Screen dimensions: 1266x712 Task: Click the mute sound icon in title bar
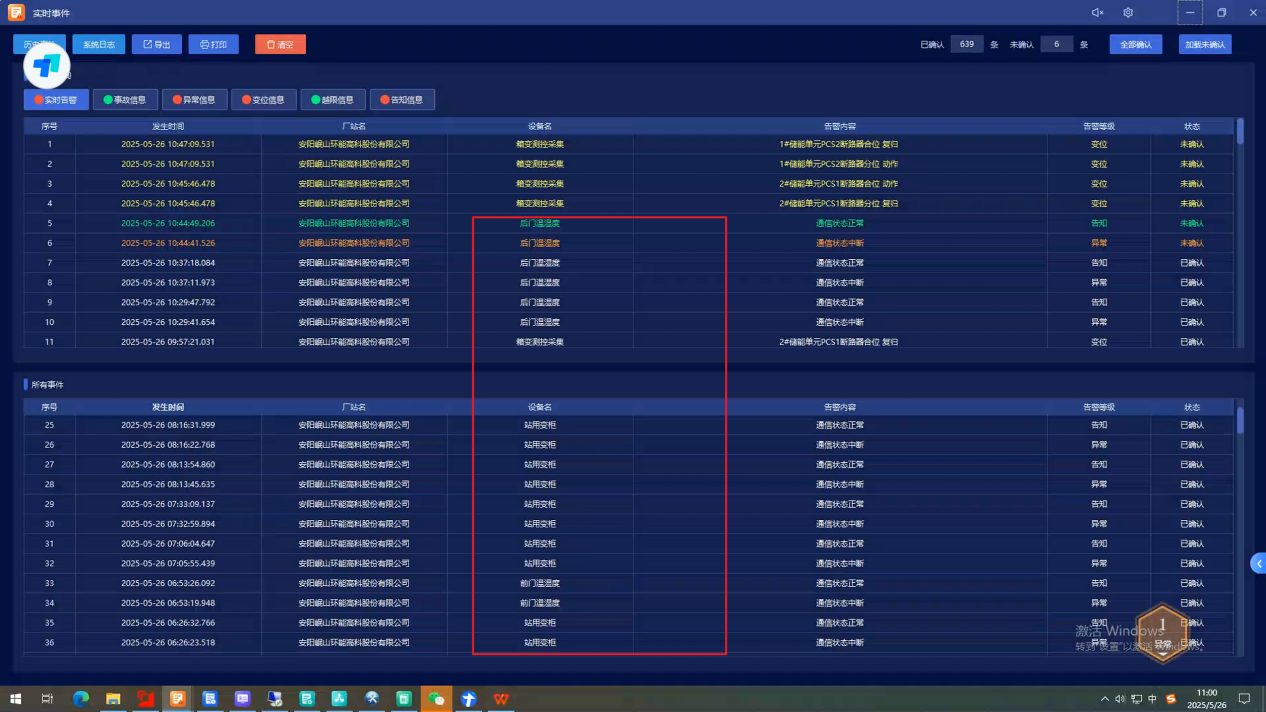(1097, 13)
